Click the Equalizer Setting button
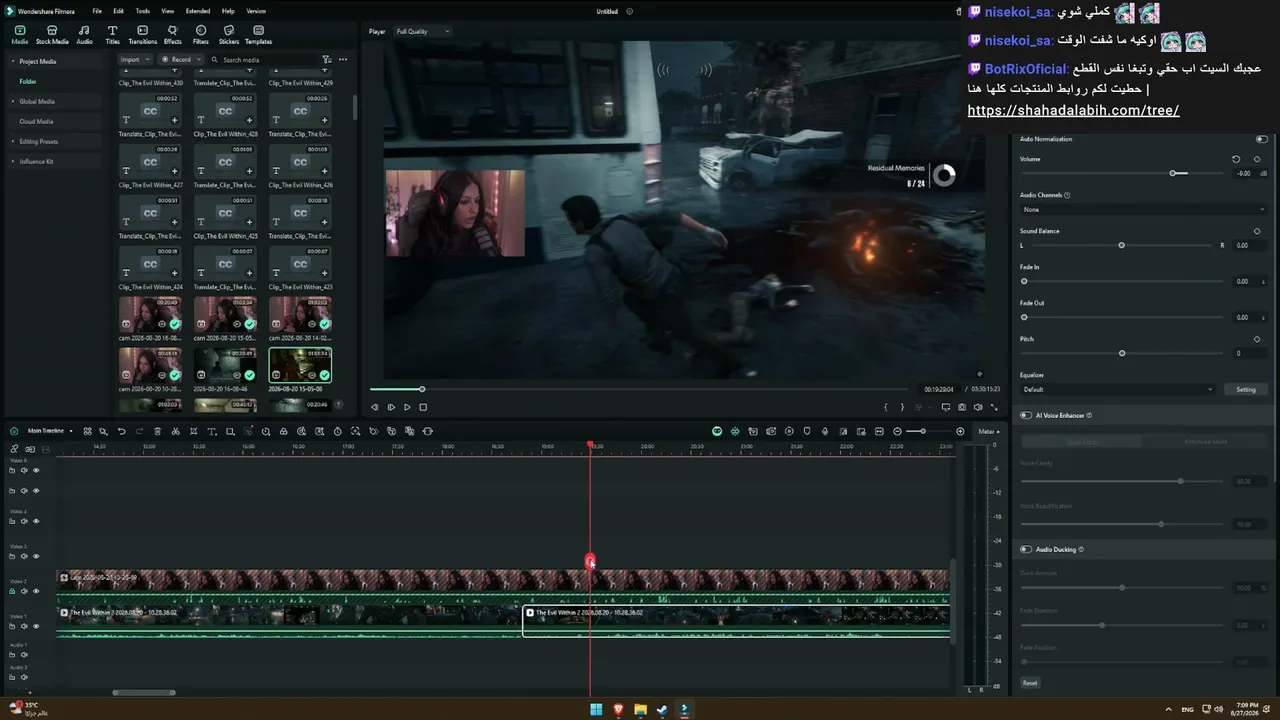Image resolution: width=1280 pixels, height=720 pixels. 1245,389
